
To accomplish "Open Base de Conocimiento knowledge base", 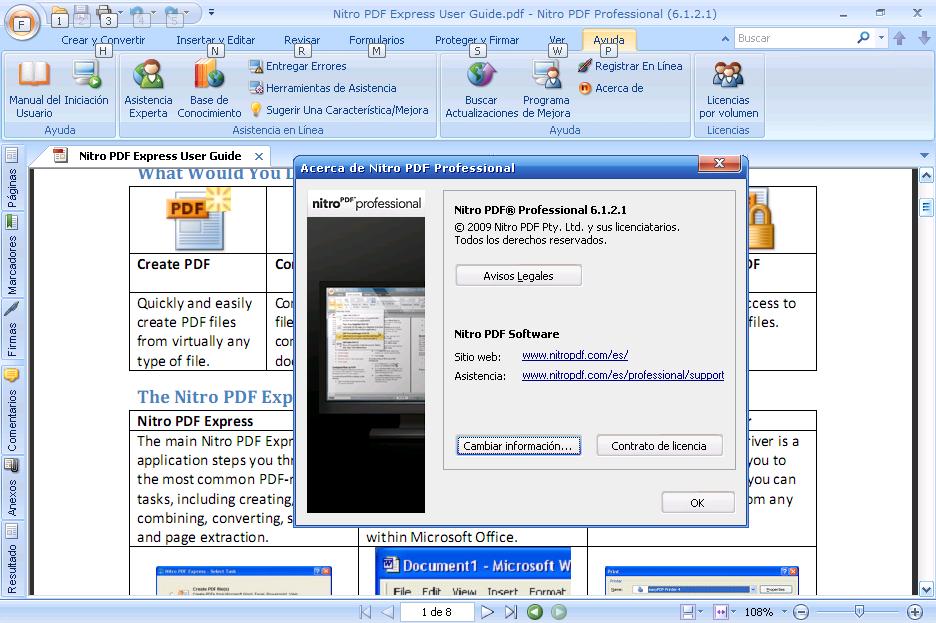I will click(x=209, y=88).
